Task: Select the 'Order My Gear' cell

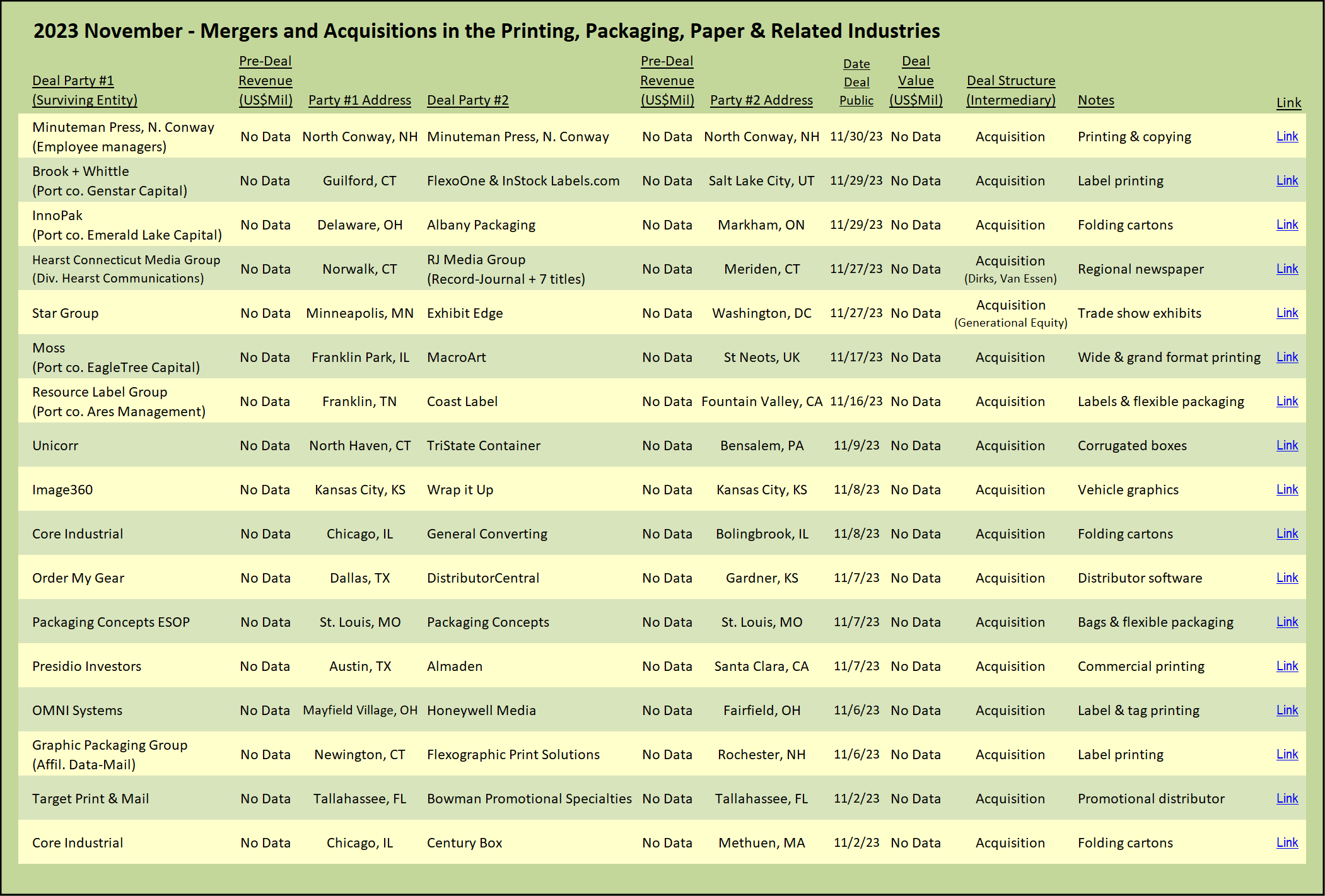Action: click(78, 578)
